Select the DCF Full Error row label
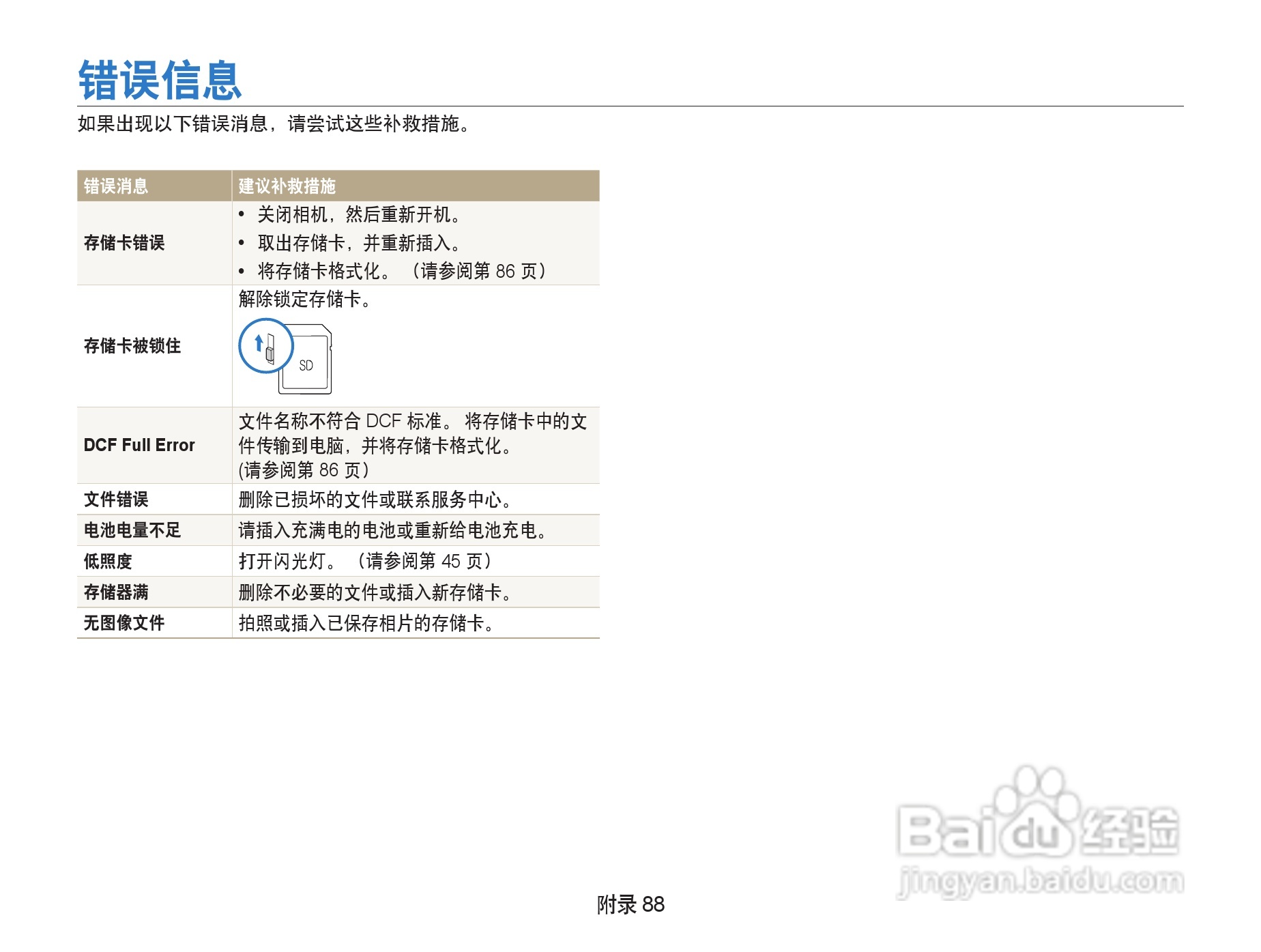 tap(139, 446)
